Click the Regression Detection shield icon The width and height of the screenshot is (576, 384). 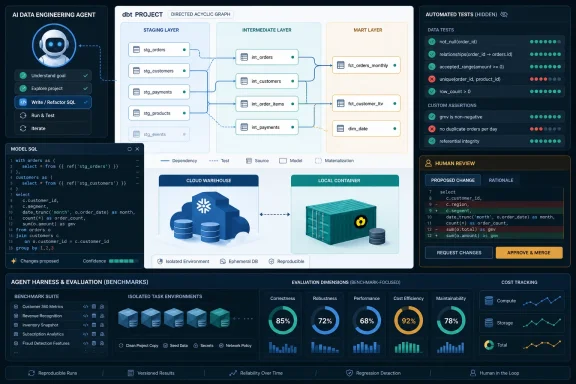(x=349, y=373)
